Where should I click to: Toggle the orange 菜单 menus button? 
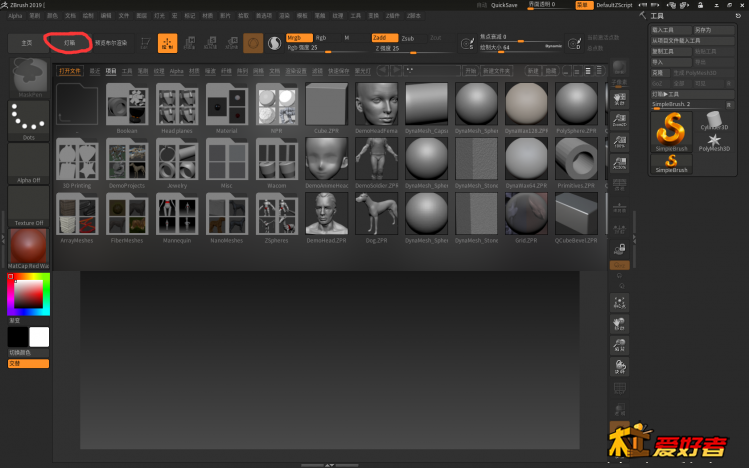click(584, 5)
